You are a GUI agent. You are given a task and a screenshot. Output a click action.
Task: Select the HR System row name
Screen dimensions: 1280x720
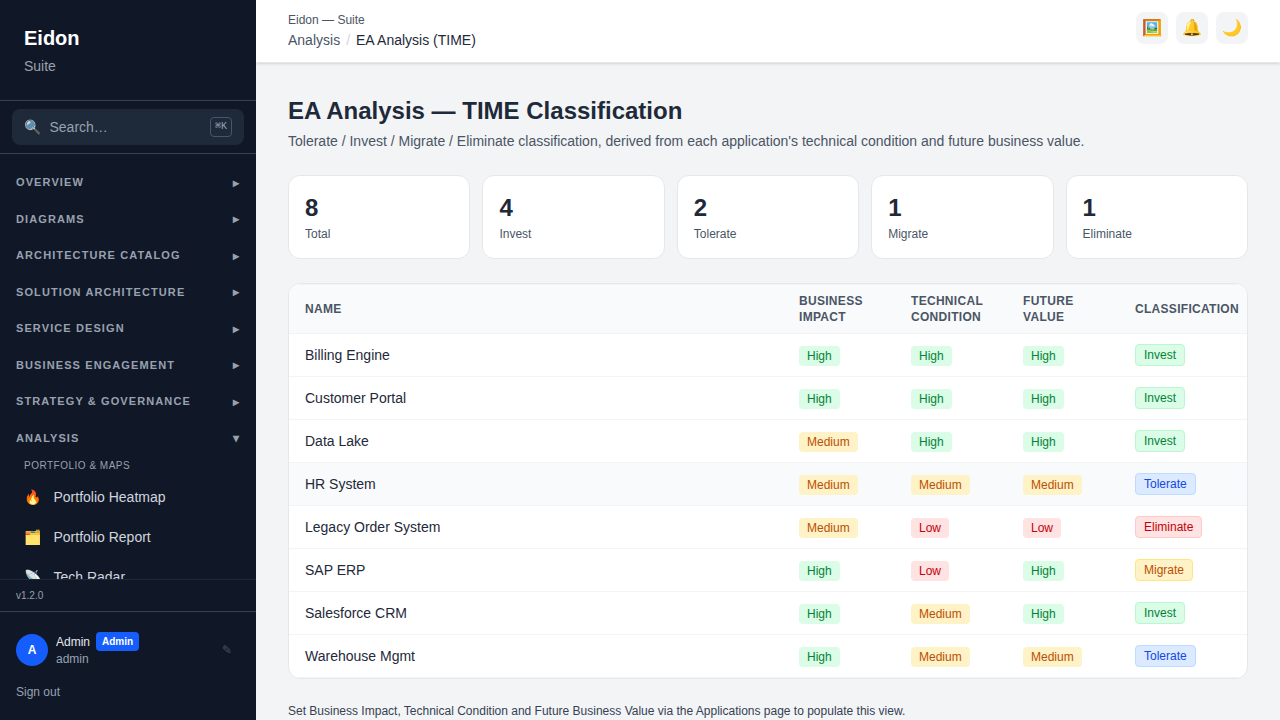(x=340, y=484)
